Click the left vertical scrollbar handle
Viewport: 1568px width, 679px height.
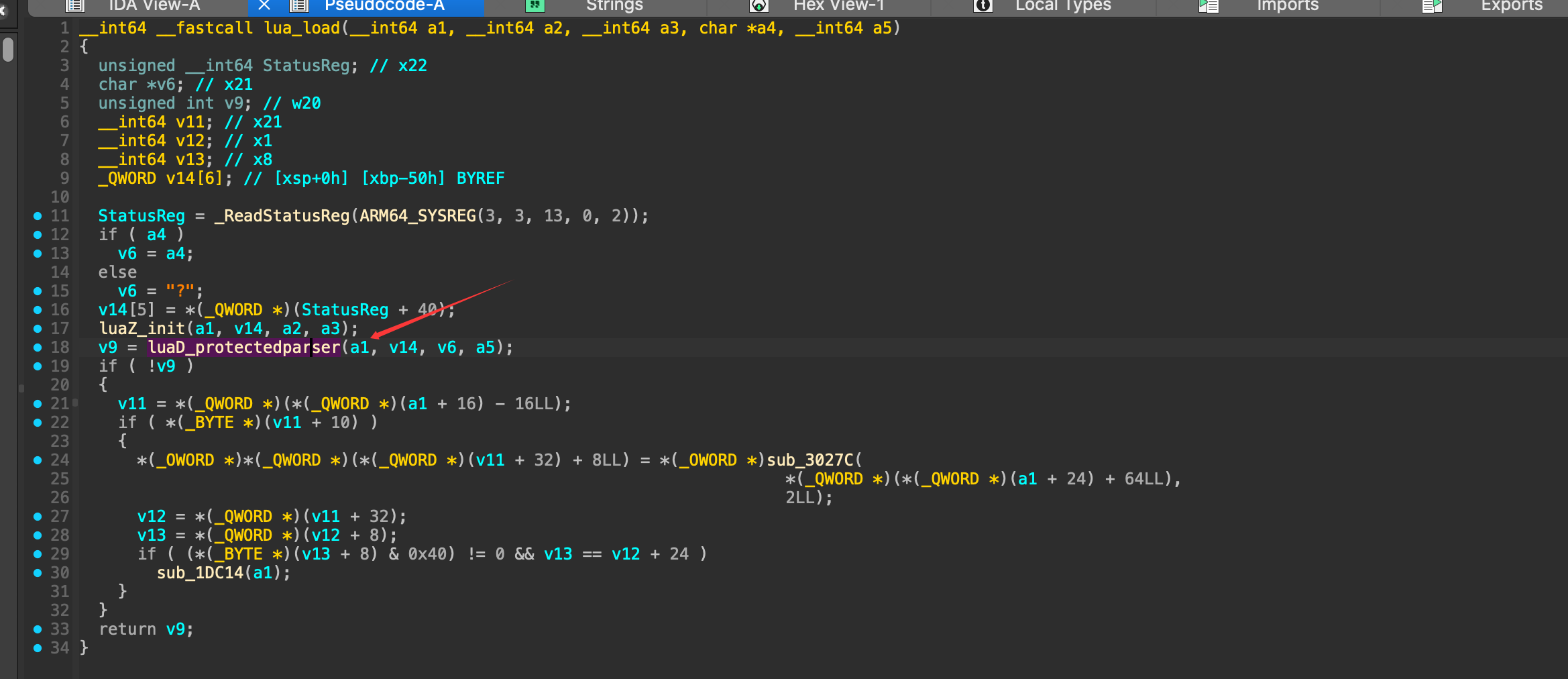(8, 50)
